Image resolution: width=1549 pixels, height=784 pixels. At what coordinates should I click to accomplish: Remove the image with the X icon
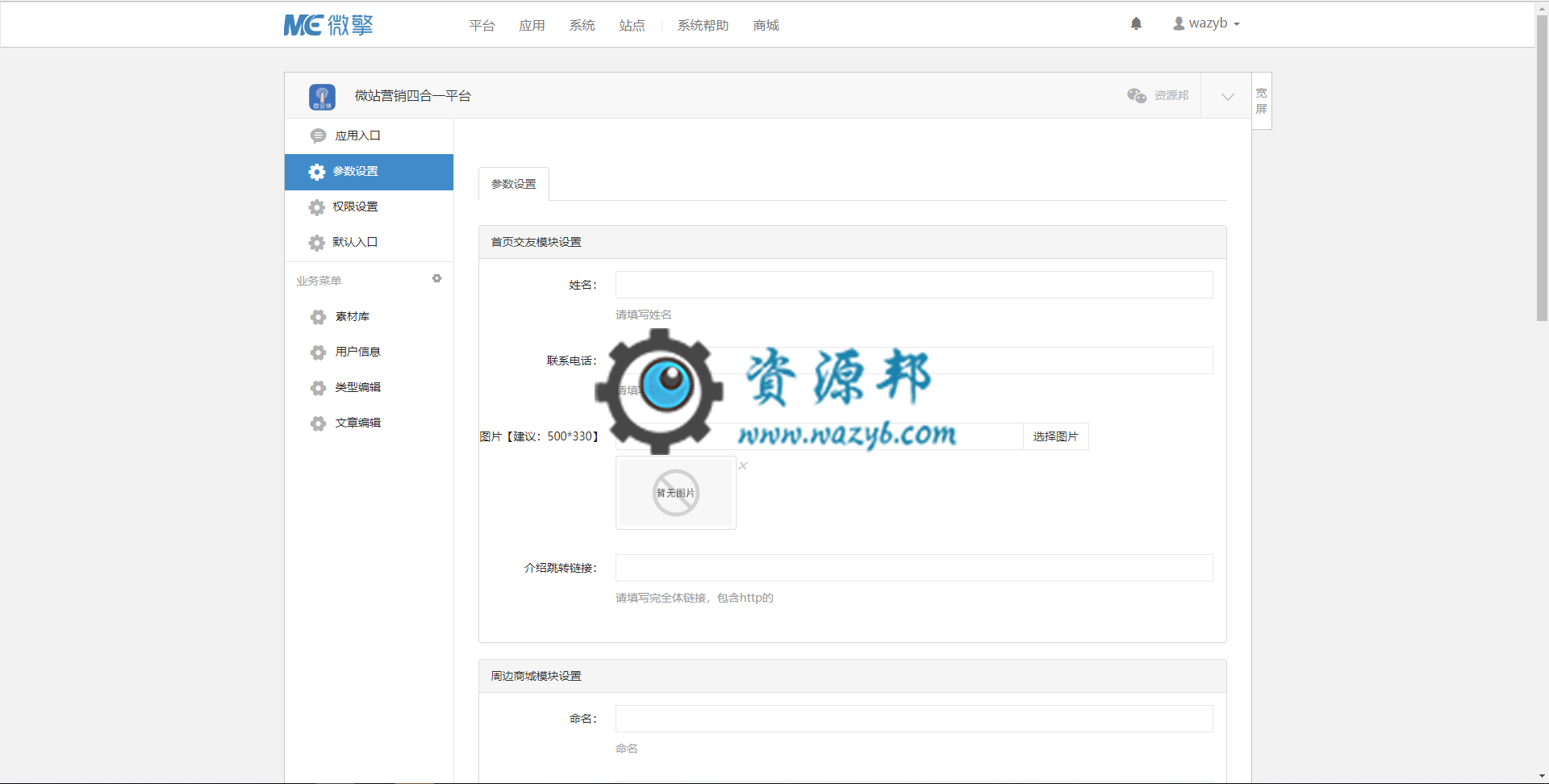[x=743, y=465]
